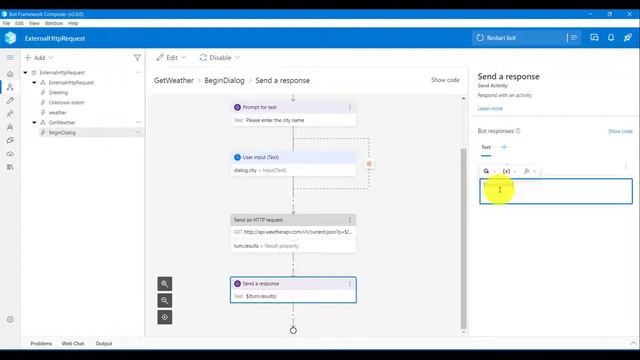The width and height of the screenshot is (640, 360).
Task: Click Show code in Bot responses
Action: pos(620,131)
